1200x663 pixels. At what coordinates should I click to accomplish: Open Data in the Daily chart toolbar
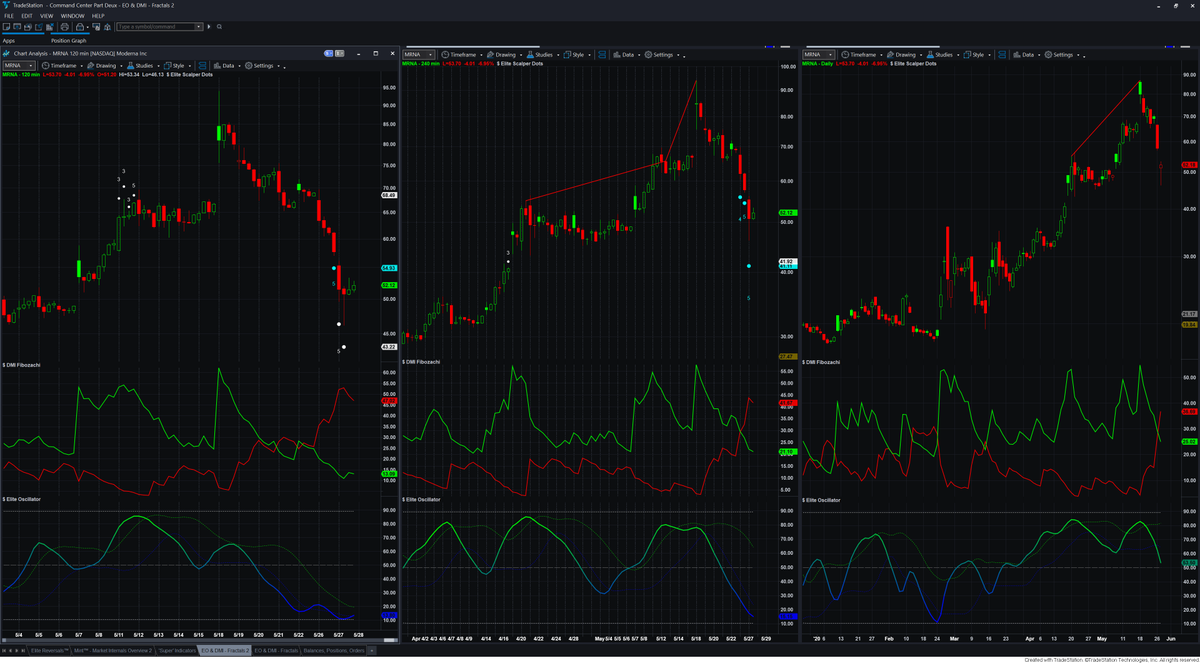click(1024, 55)
